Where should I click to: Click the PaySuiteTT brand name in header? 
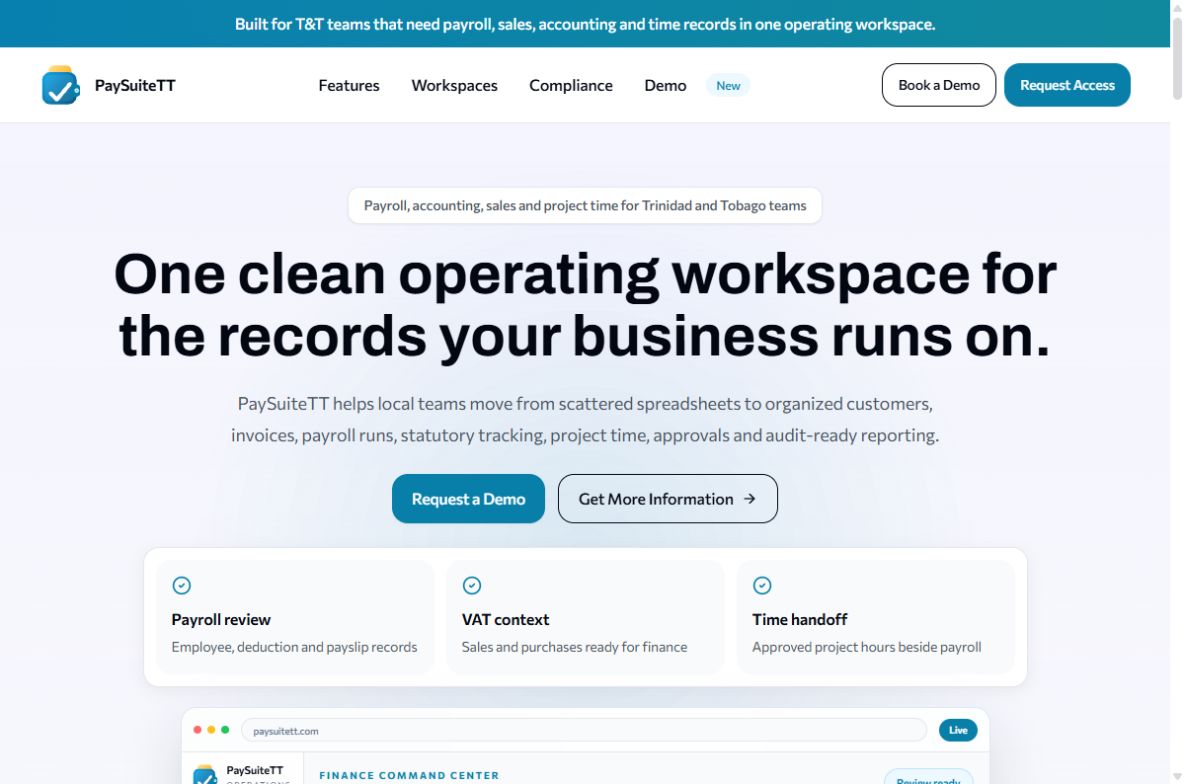(x=135, y=85)
